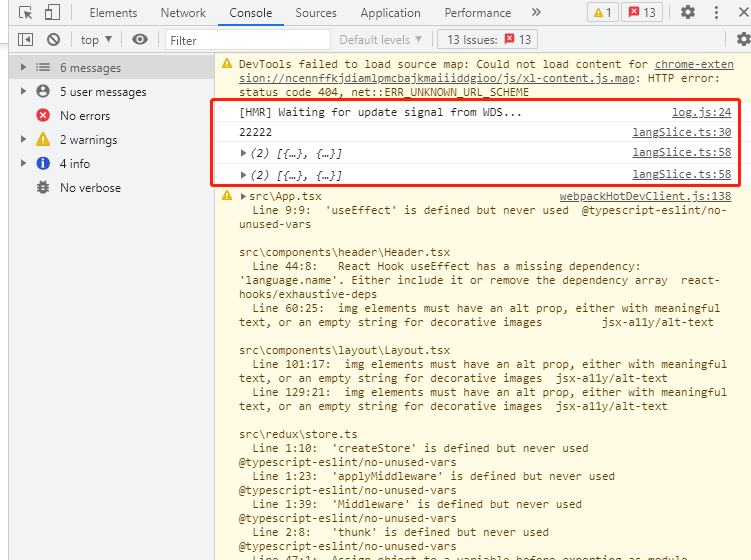Toggle the console sidebar panel icon
This screenshot has width=751, height=560.
click(x=25, y=39)
